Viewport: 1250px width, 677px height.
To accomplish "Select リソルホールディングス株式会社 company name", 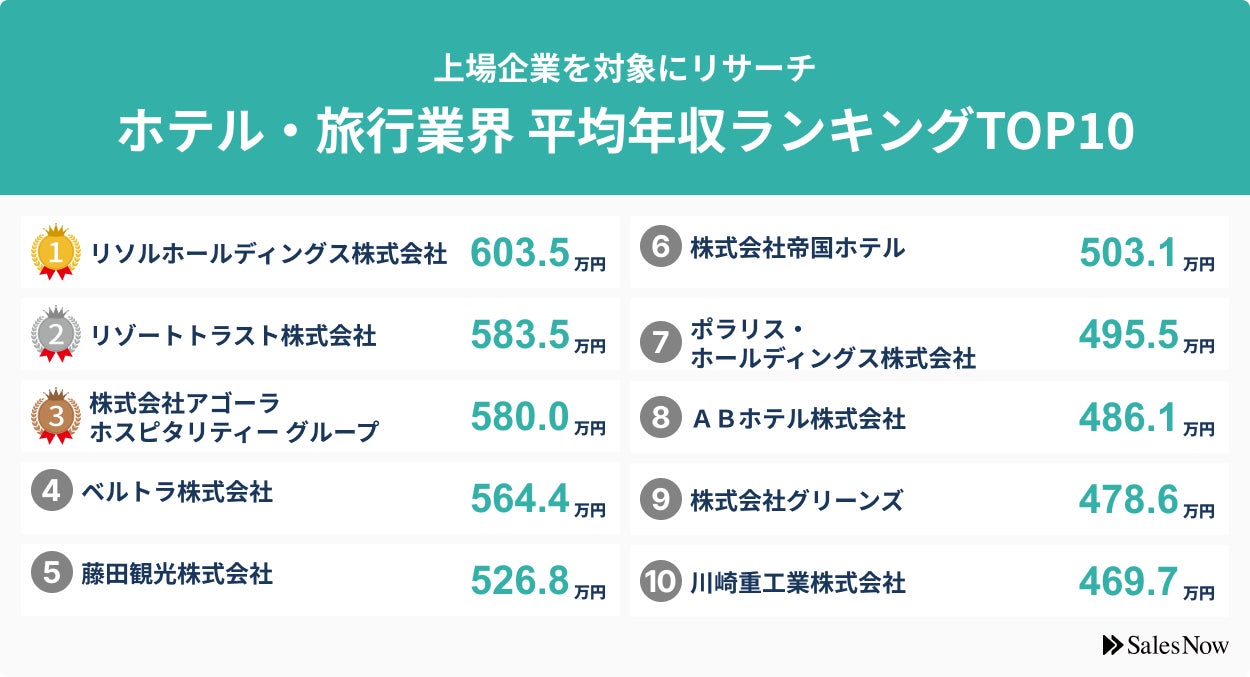I will [268, 254].
